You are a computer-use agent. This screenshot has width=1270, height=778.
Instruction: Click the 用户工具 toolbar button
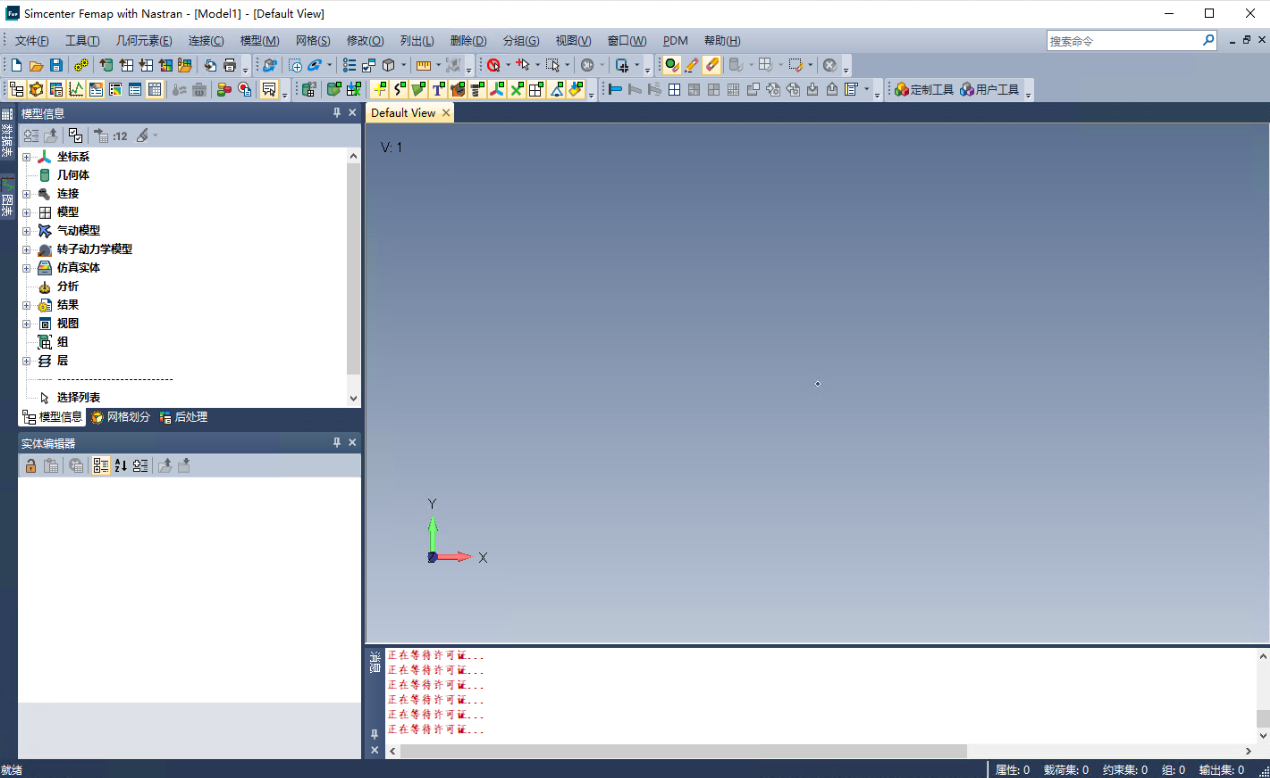click(989, 90)
